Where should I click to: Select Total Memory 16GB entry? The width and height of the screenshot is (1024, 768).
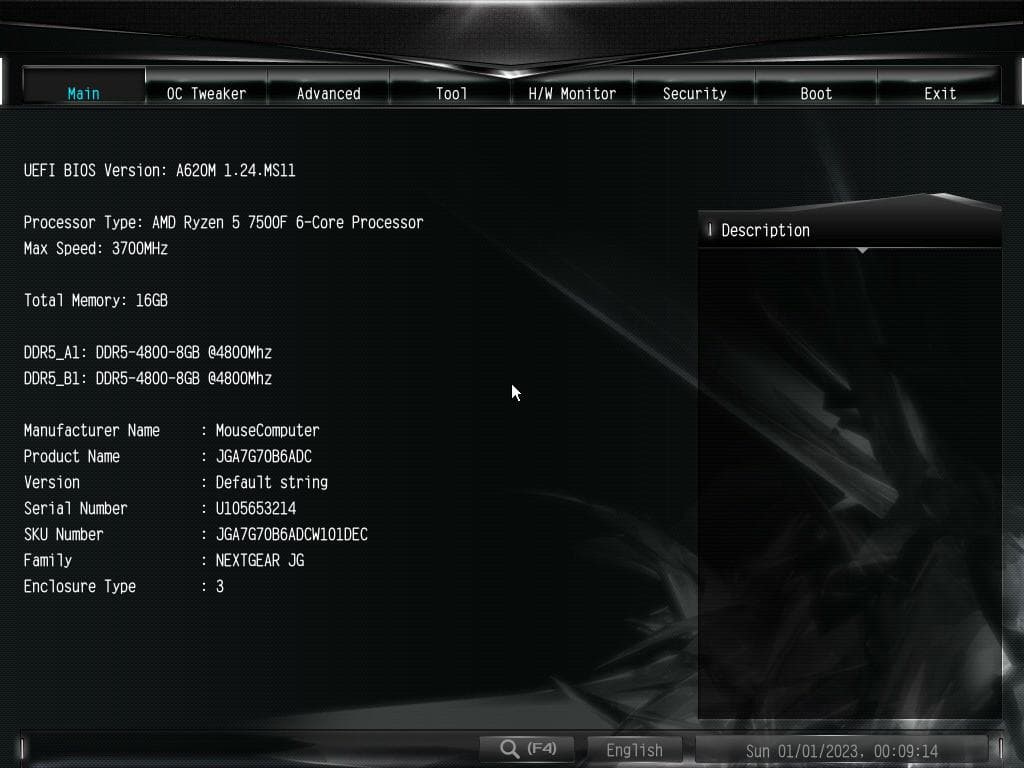tap(96, 300)
